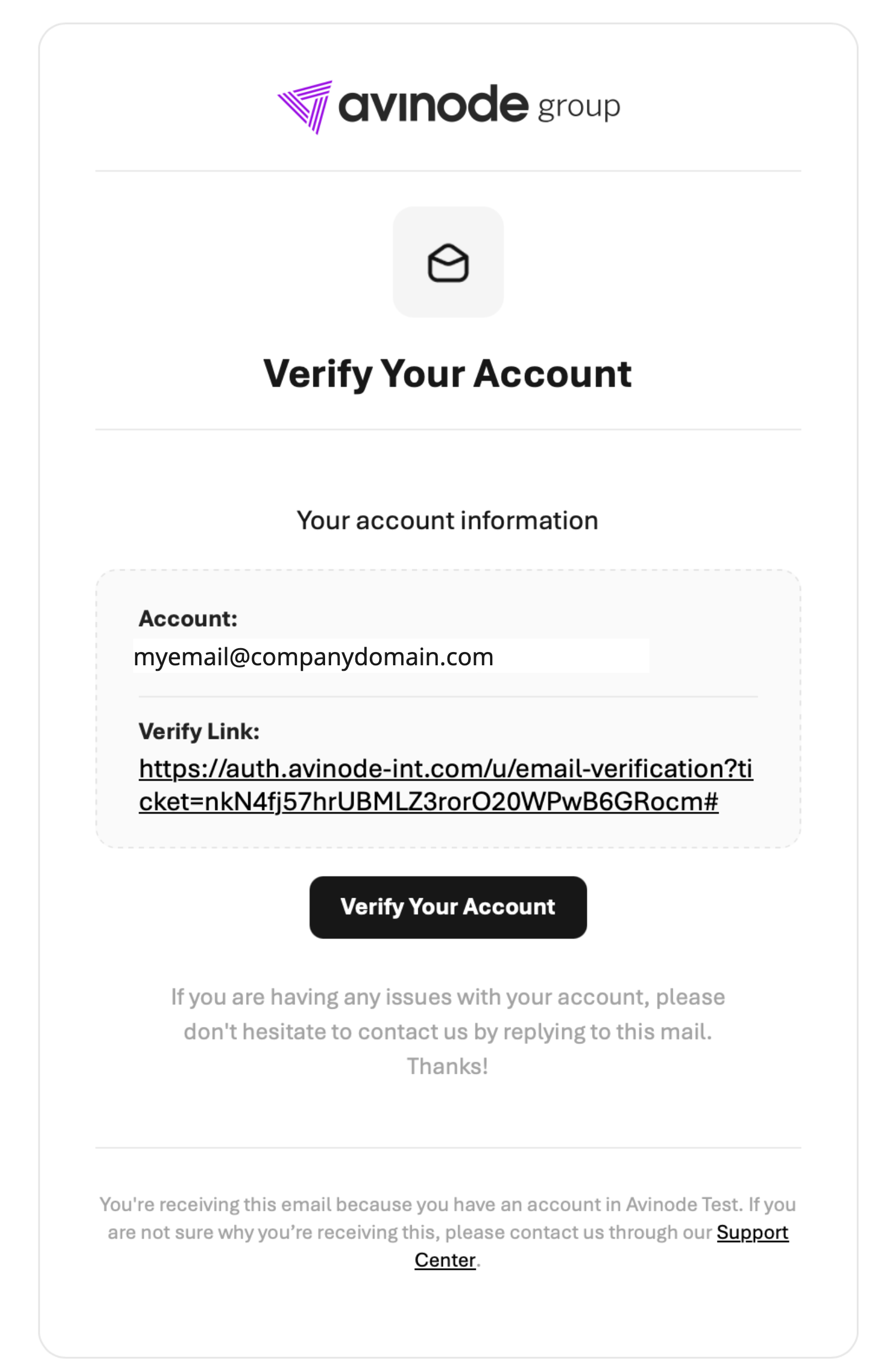
Task: Click the purple Avinode triangle logo
Action: [305, 106]
